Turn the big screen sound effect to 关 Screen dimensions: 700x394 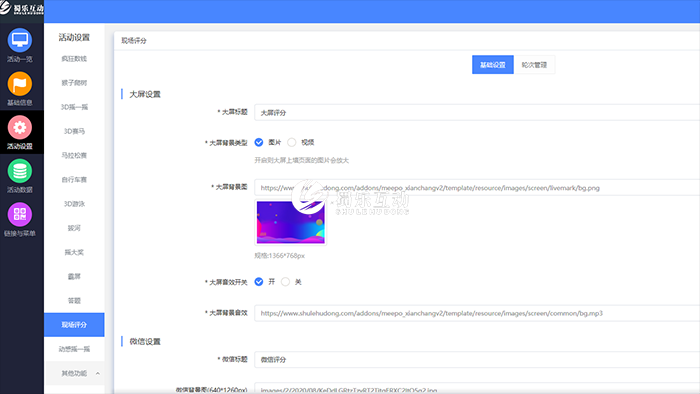click(x=285, y=282)
